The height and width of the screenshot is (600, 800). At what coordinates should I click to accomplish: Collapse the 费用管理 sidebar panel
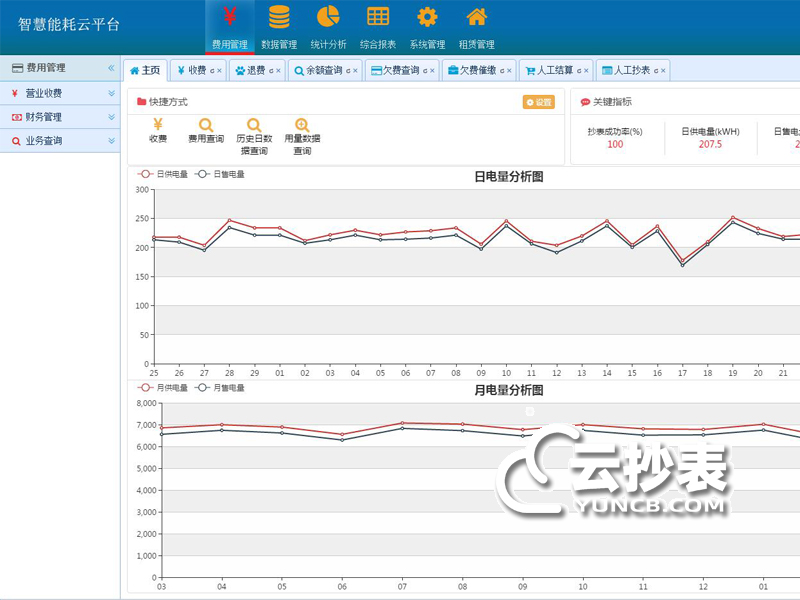(111, 68)
